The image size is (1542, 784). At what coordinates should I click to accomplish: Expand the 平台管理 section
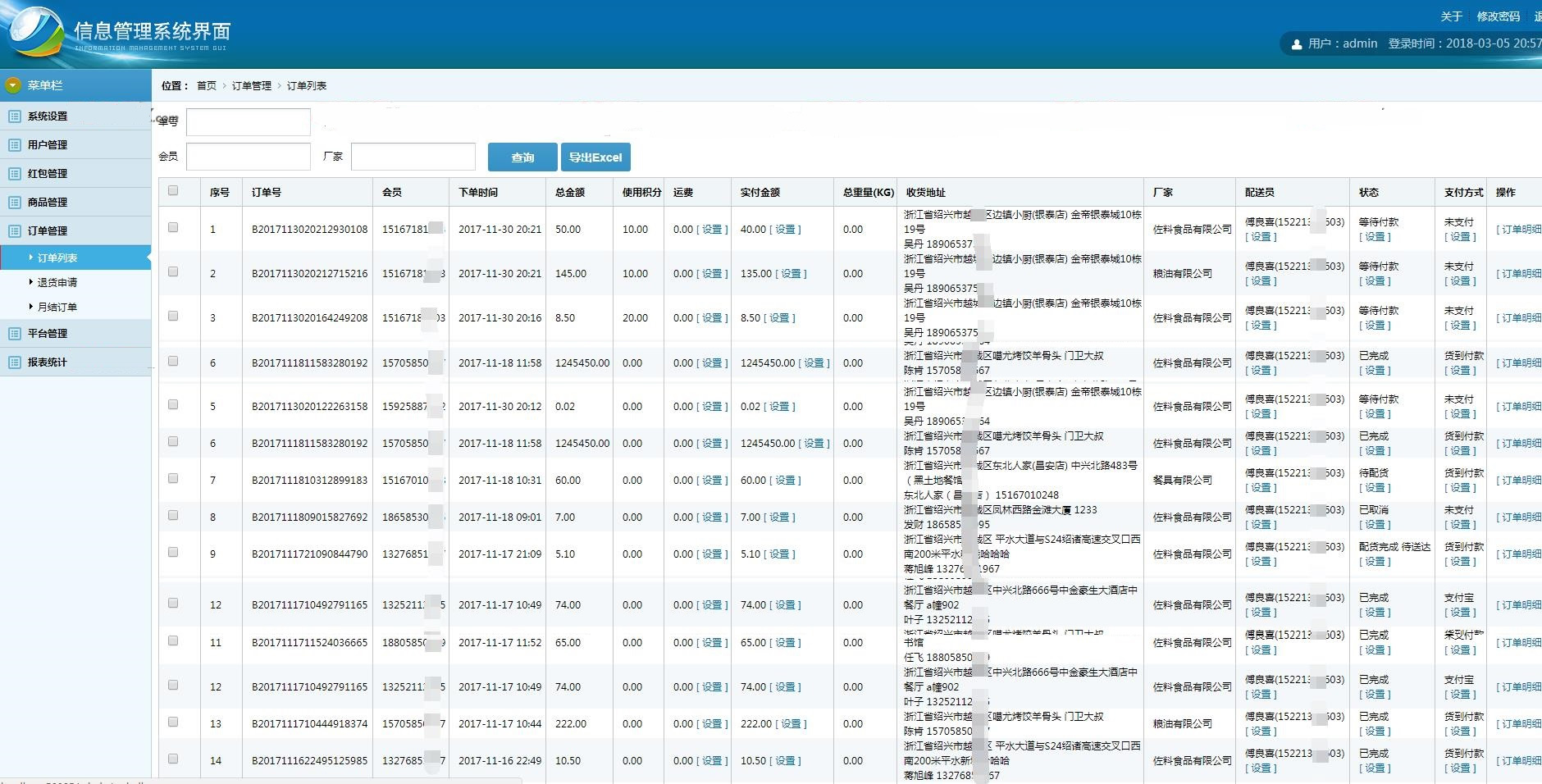[49, 333]
